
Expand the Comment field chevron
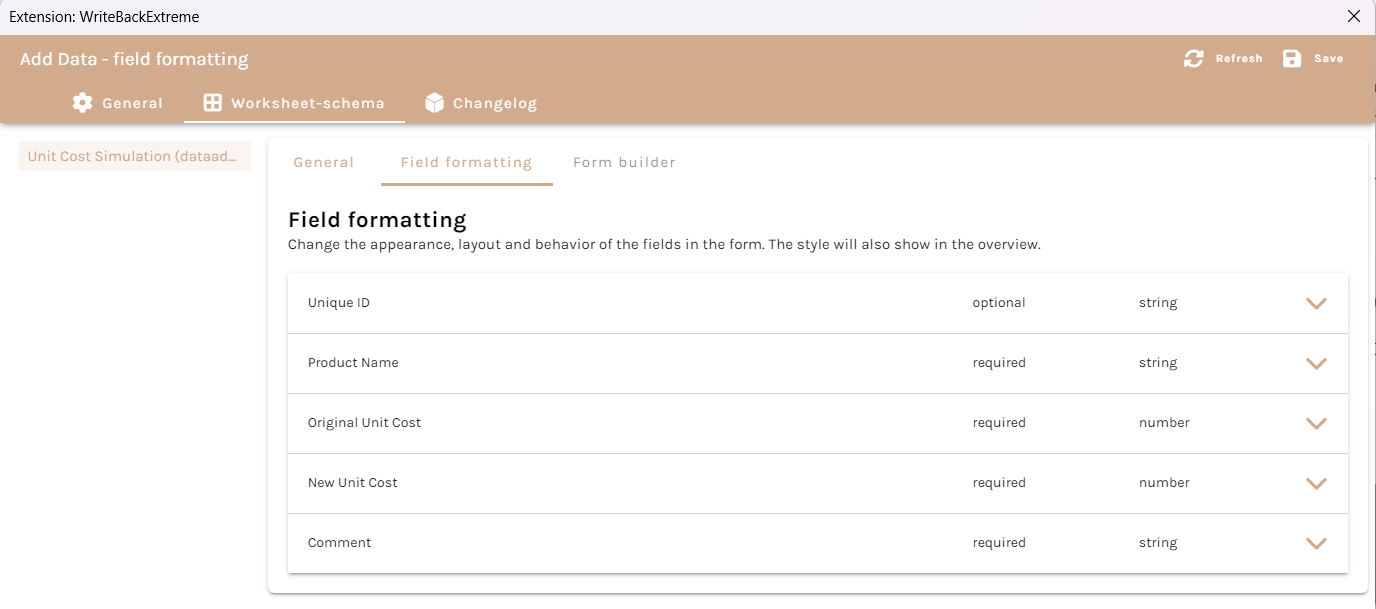point(1316,543)
